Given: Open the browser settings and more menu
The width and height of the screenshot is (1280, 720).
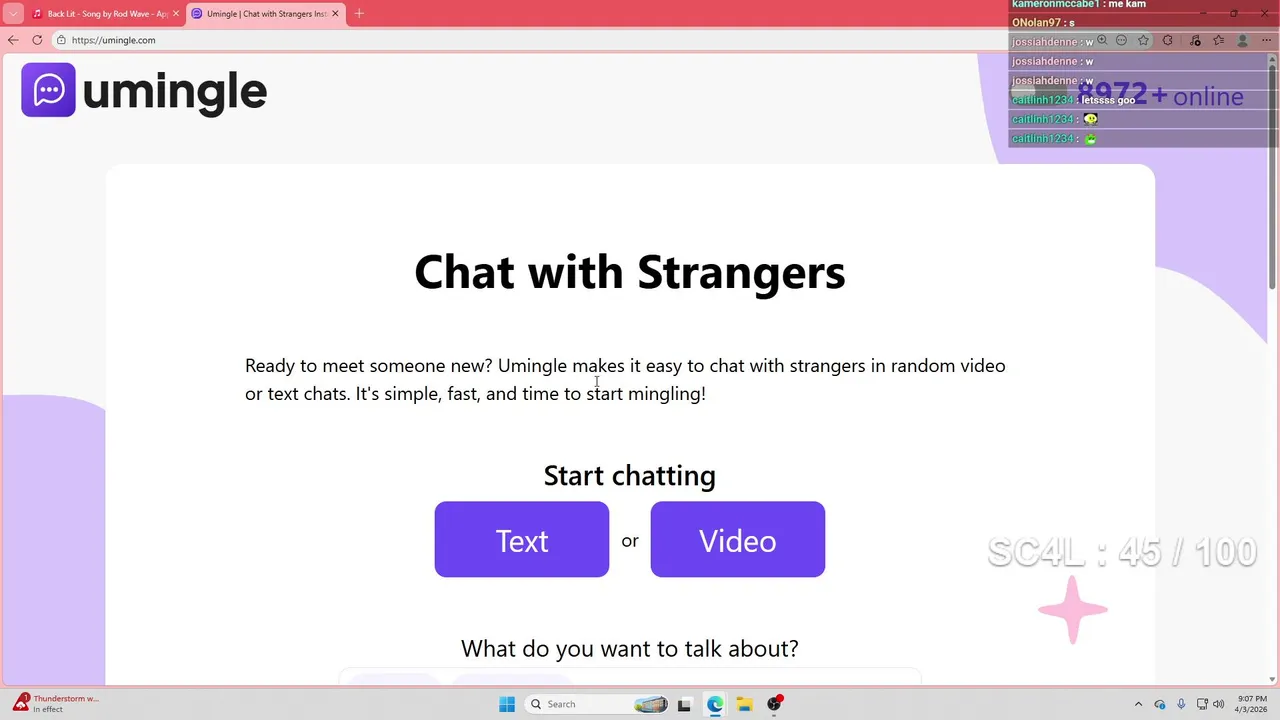Looking at the screenshot, I should click(x=1267, y=41).
